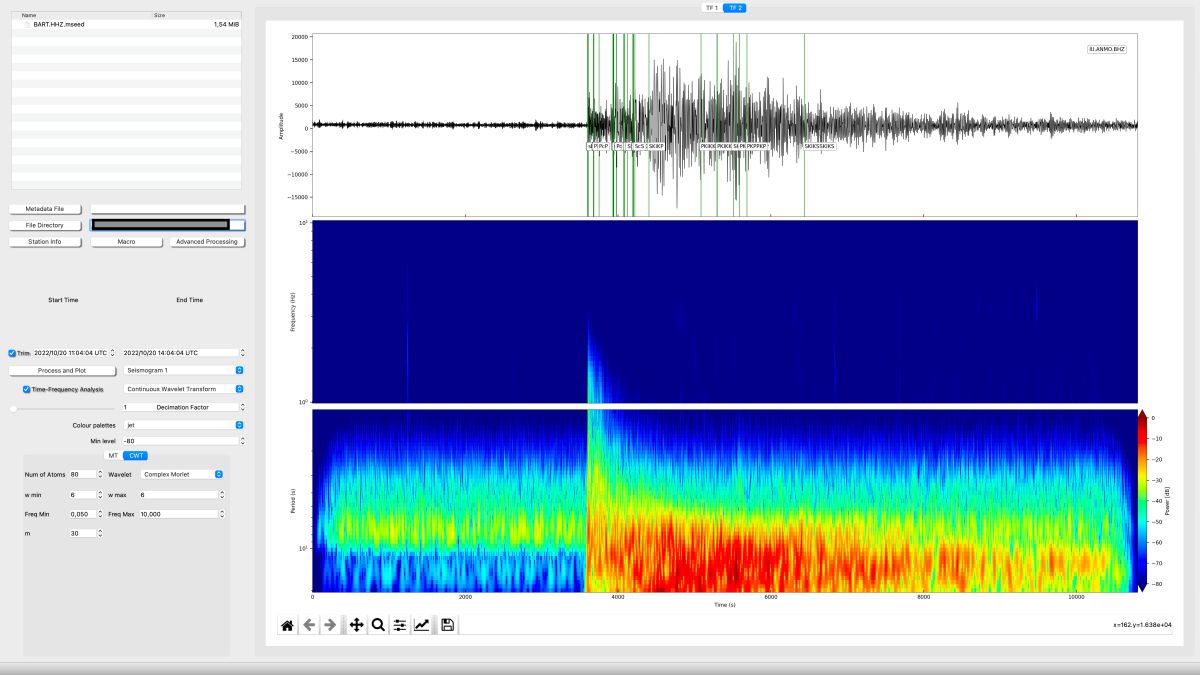This screenshot has height=675, width=1200.
Task: Open the Complex Morlet wavelet dropdown
Action: 182,474
